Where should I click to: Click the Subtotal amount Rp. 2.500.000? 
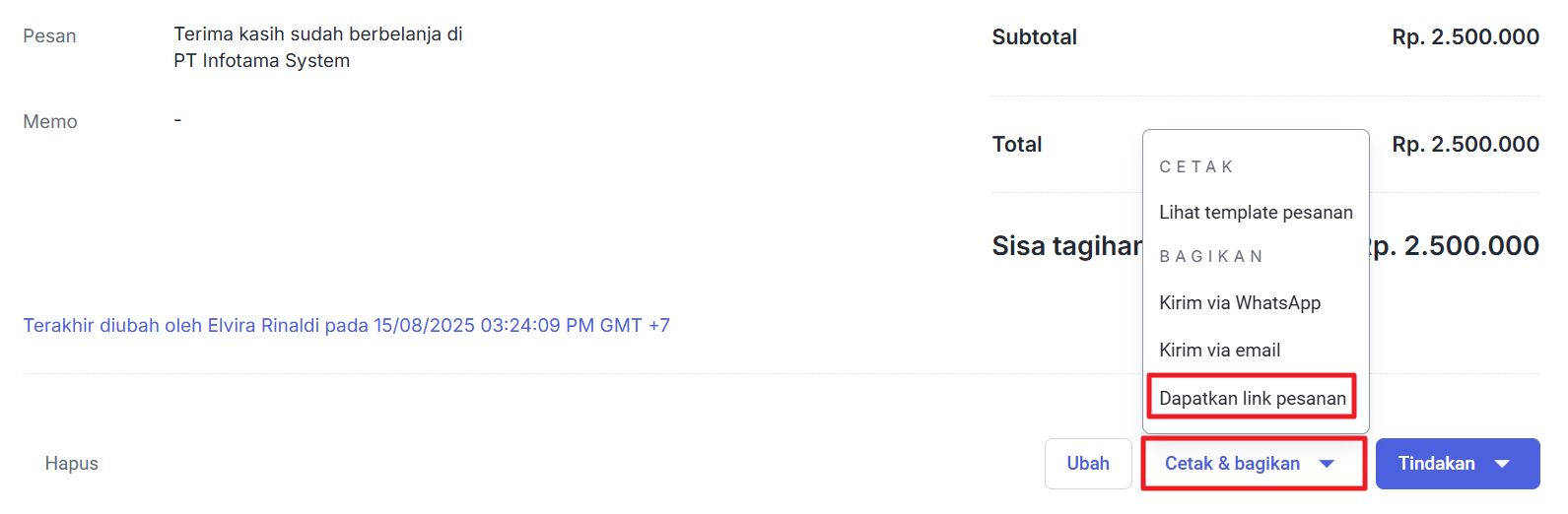pos(1465,37)
